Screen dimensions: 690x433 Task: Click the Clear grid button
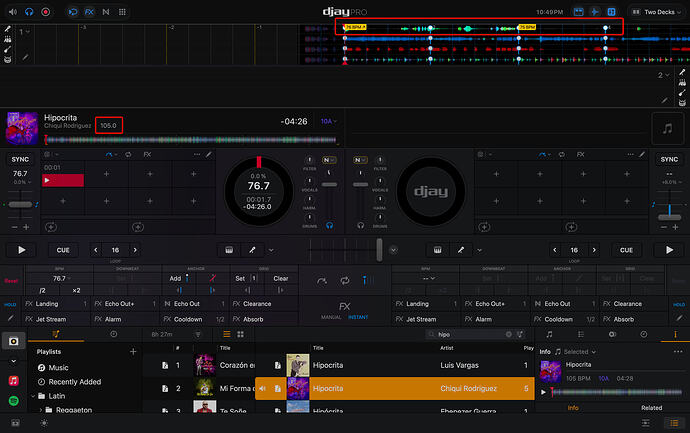pos(281,279)
